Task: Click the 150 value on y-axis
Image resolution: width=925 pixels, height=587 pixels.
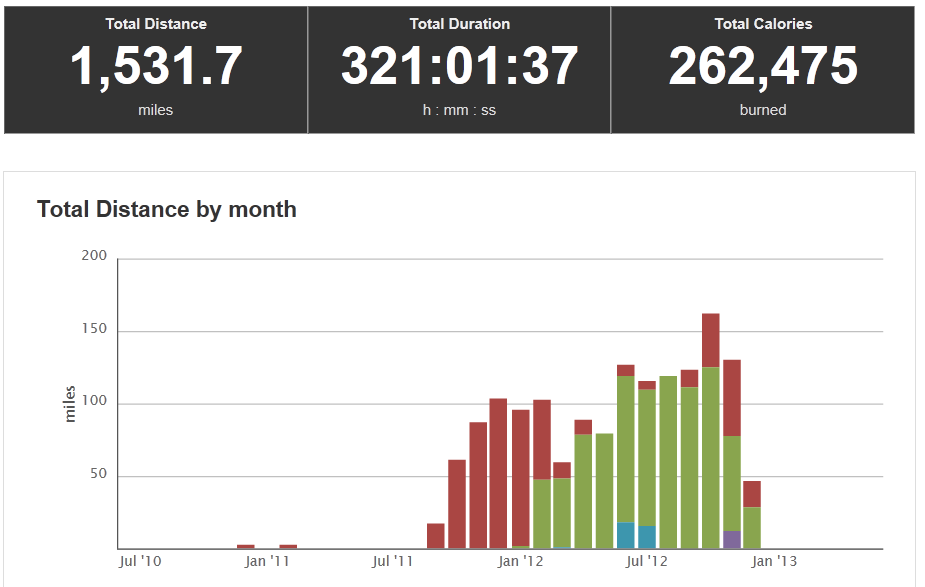Action: (94, 331)
